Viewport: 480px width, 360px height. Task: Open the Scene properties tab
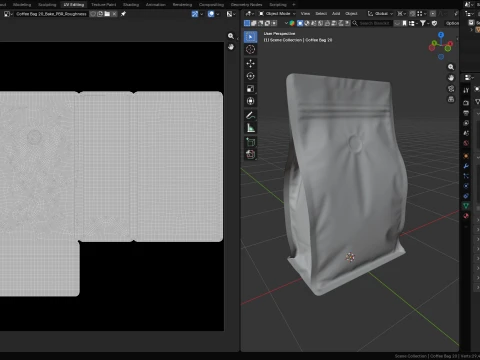point(466,133)
